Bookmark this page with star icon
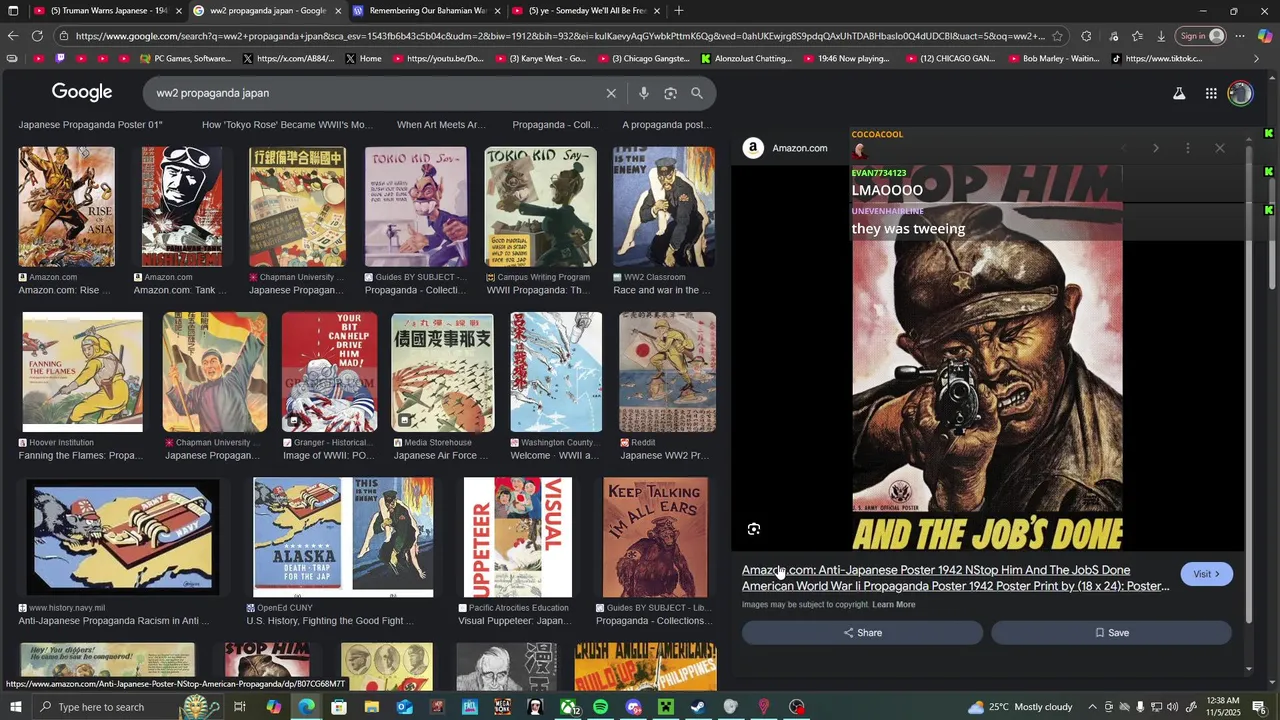1280x720 pixels. (x=1057, y=36)
